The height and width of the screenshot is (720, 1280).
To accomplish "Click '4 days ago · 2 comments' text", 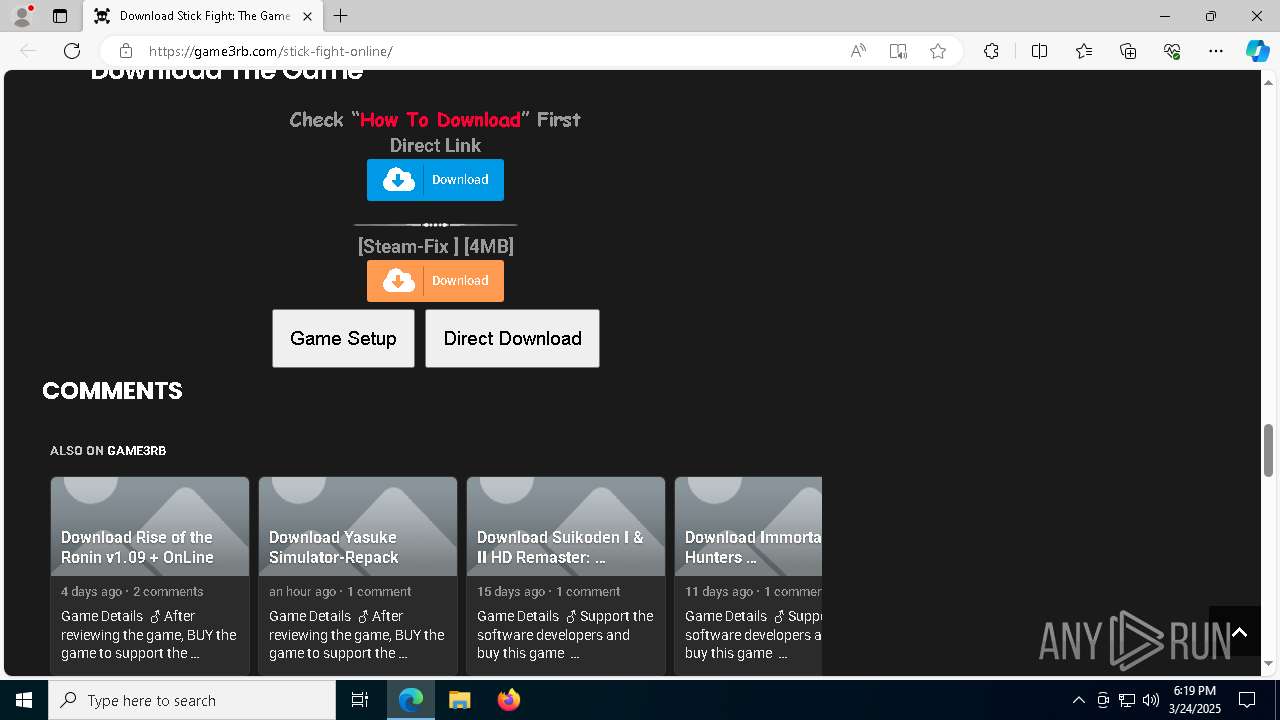I will click(132, 591).
